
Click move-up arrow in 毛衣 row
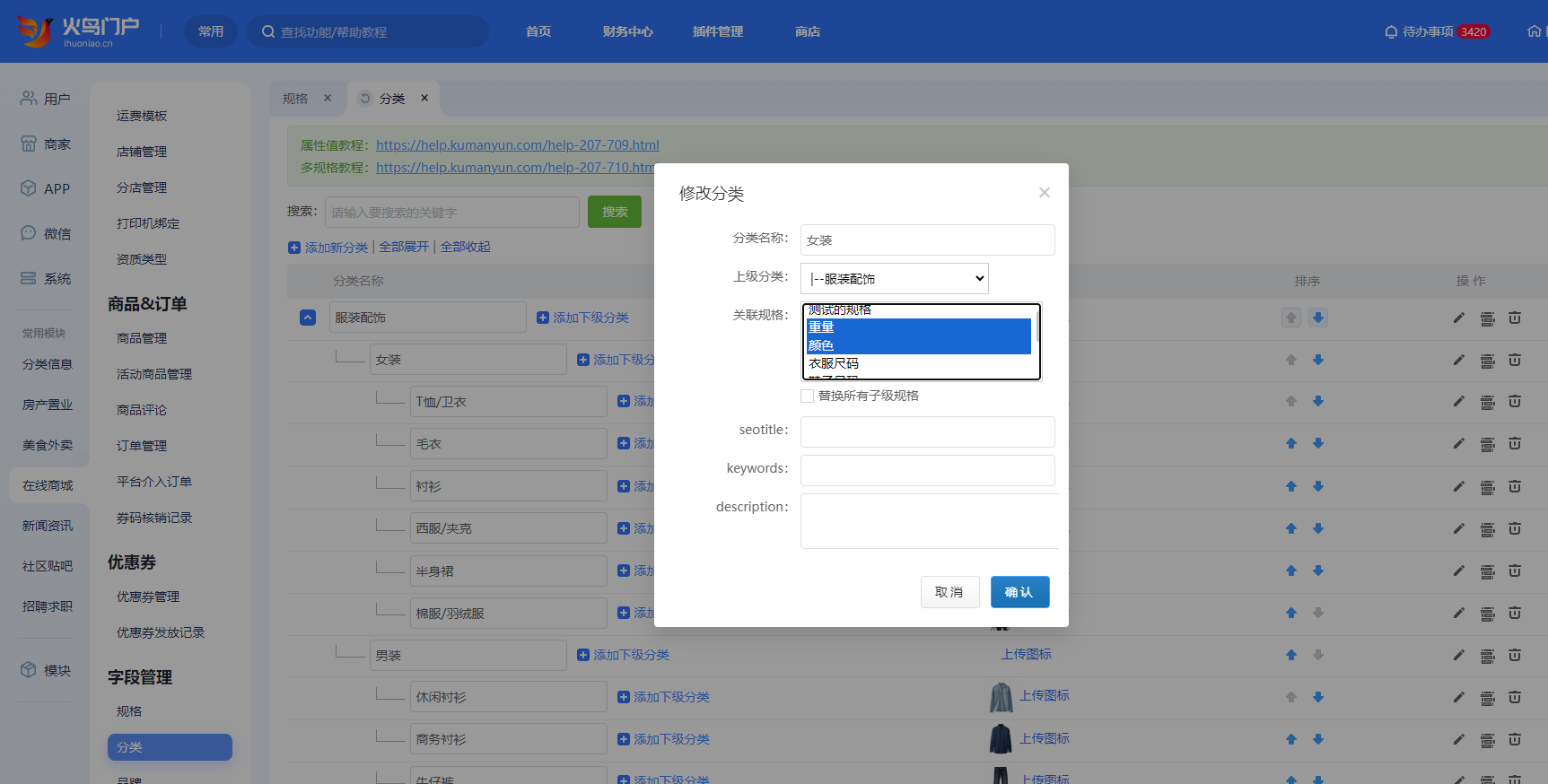click(1291, 443)
